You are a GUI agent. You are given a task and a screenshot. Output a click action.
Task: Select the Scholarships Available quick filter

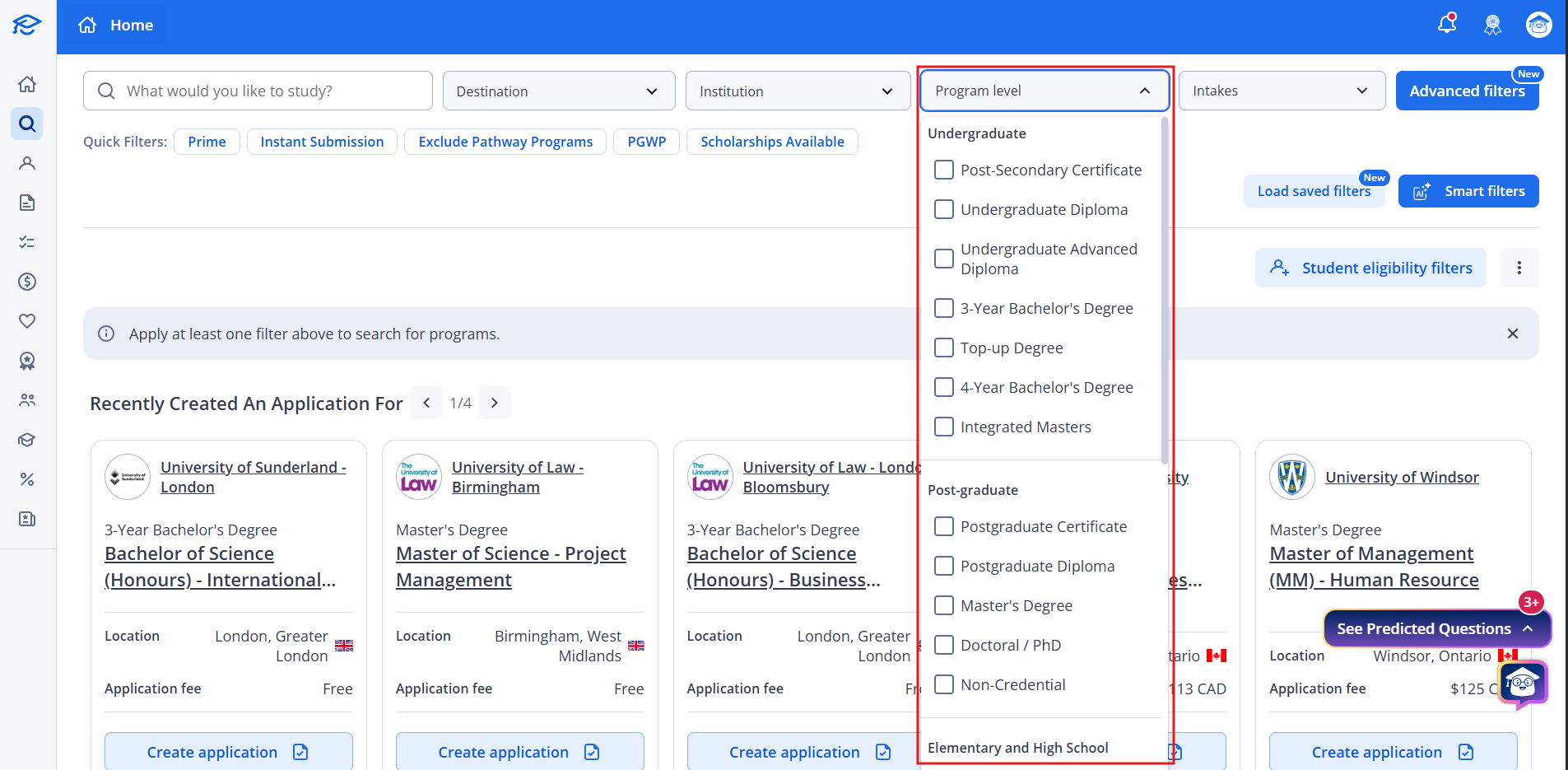772,142
